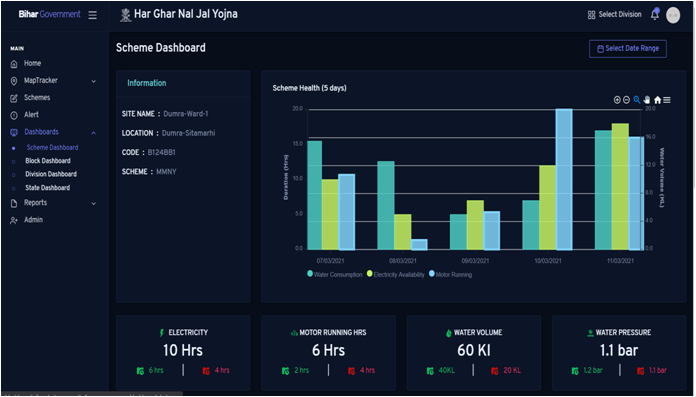Expand the MapTracker chevron
This screenshot has height=397, width=696.
[x=94, y=81]
